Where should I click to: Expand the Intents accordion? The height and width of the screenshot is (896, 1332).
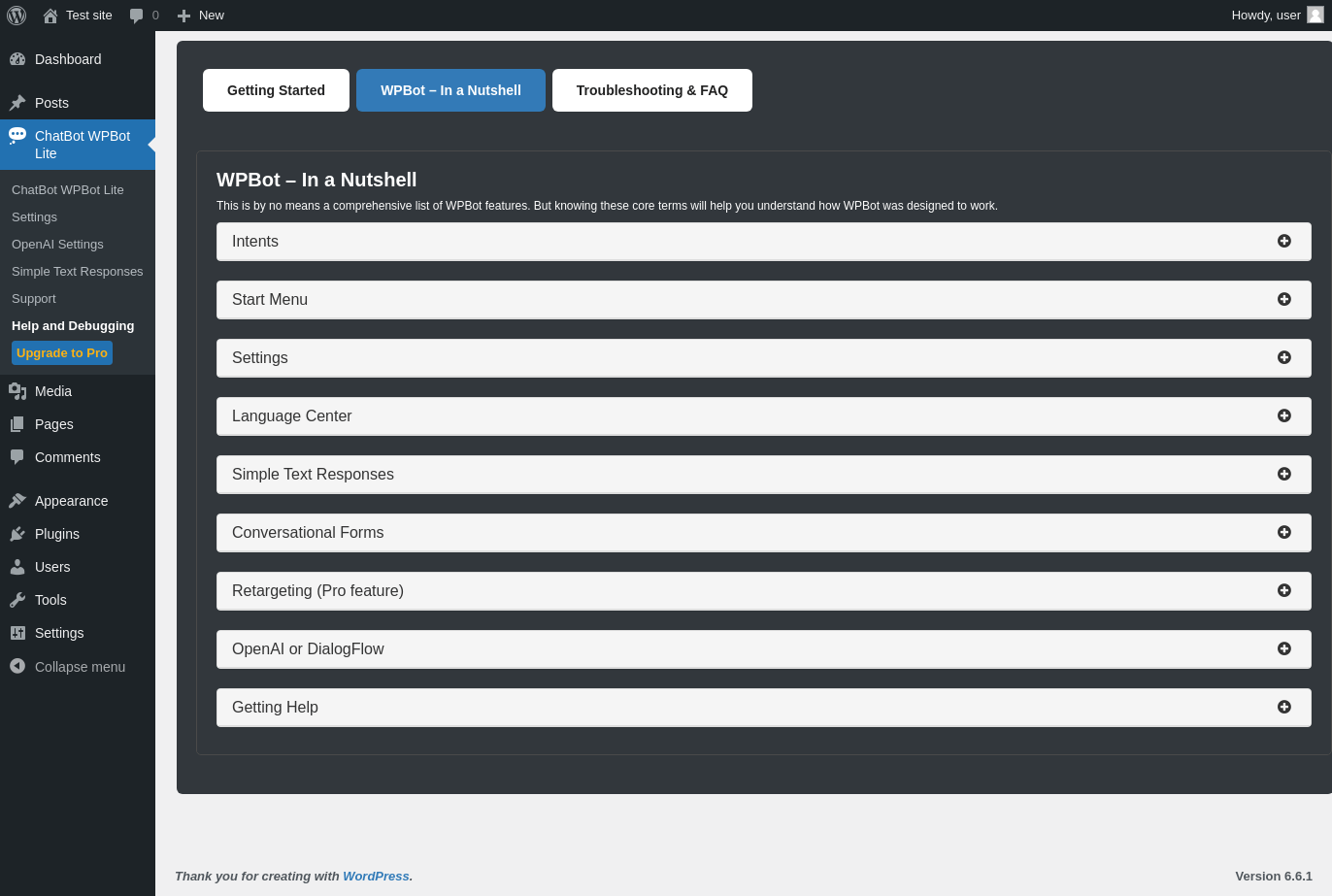click(764, 242)
